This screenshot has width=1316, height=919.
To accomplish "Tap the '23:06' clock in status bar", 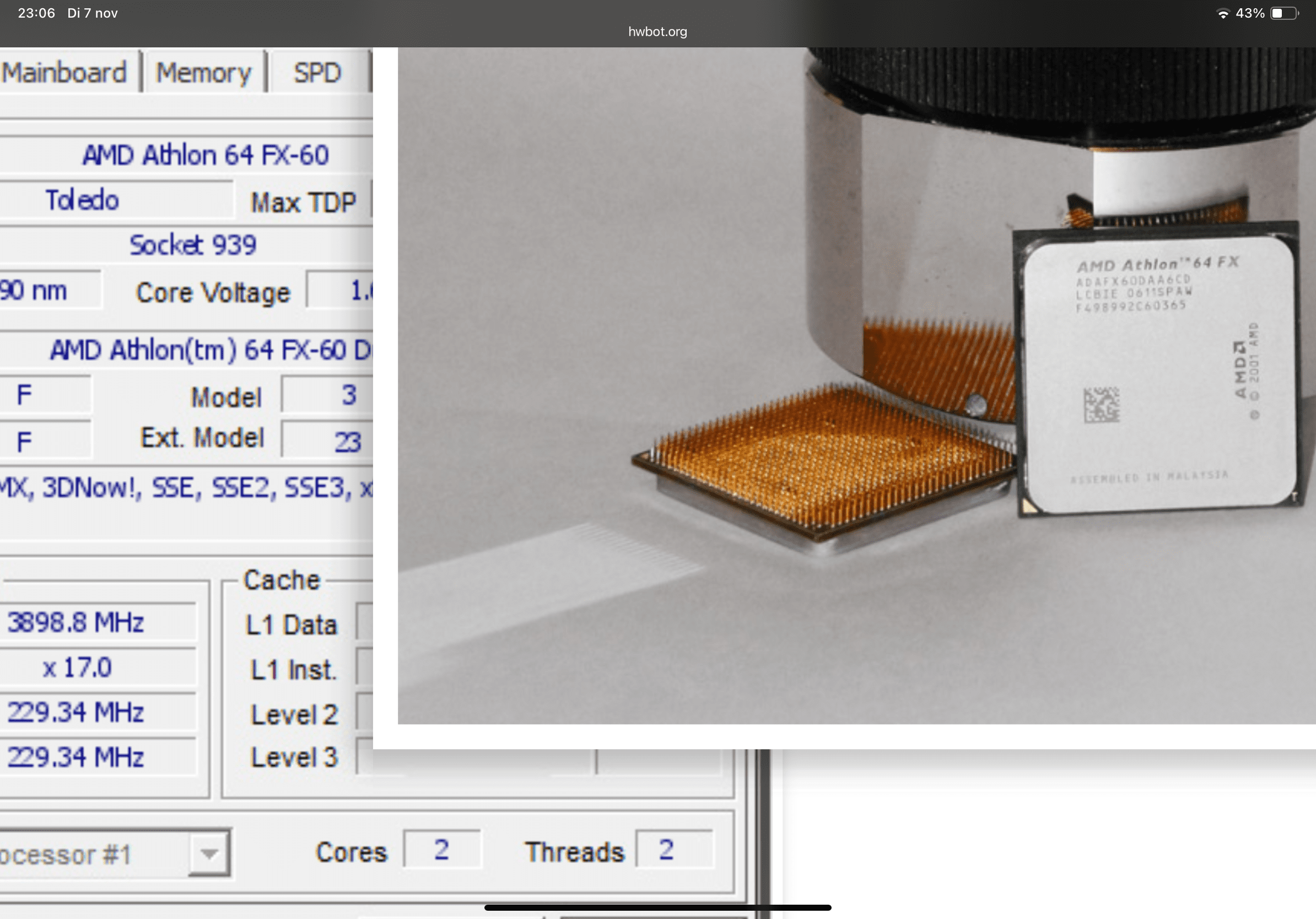I will click(x=36, y=13).
